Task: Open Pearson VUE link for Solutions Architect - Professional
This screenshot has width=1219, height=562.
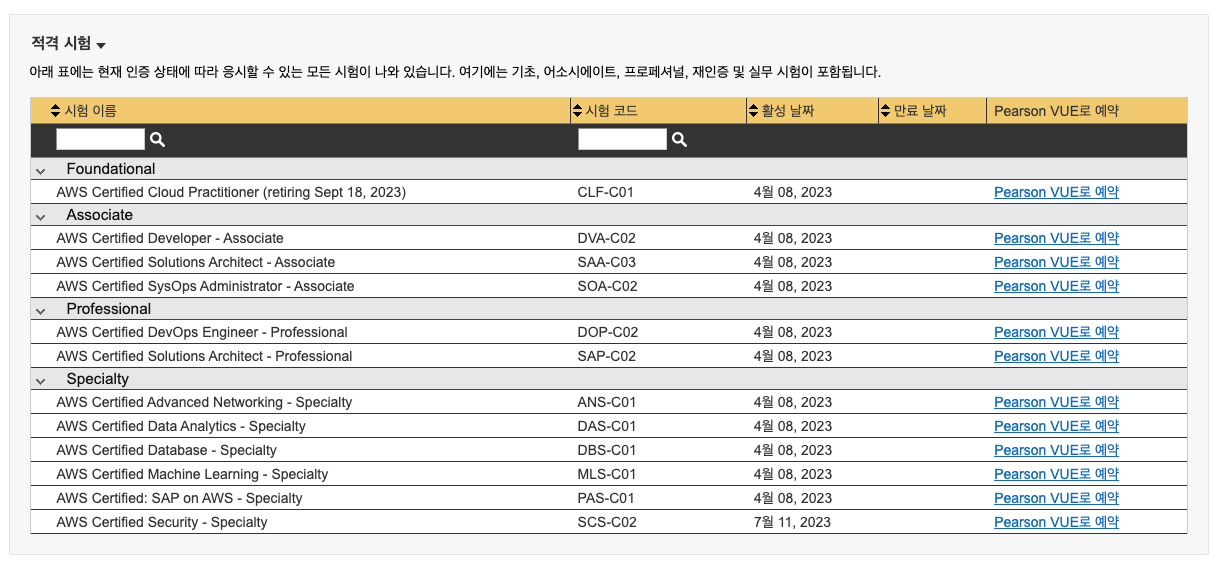Action: point(1056,356)
